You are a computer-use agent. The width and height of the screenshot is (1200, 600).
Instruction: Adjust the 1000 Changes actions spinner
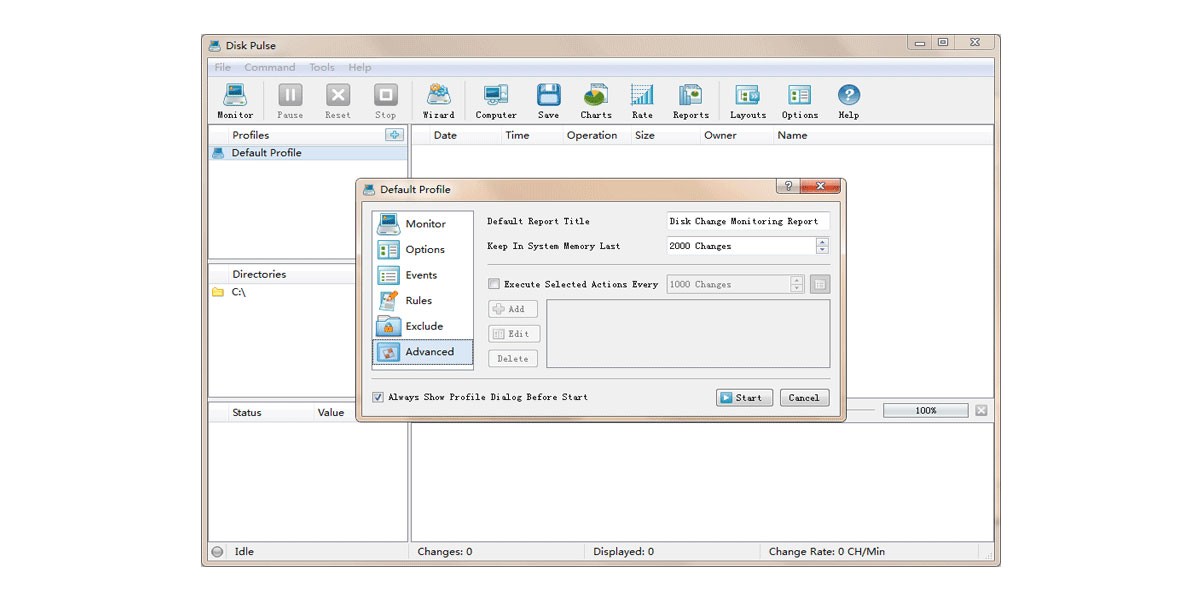797,285
